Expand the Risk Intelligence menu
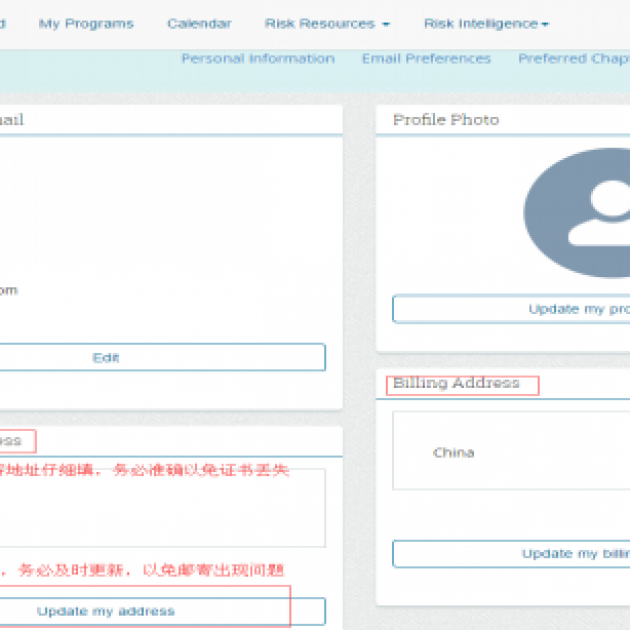The width and height of the screenshot is (630, 630). 486,24
